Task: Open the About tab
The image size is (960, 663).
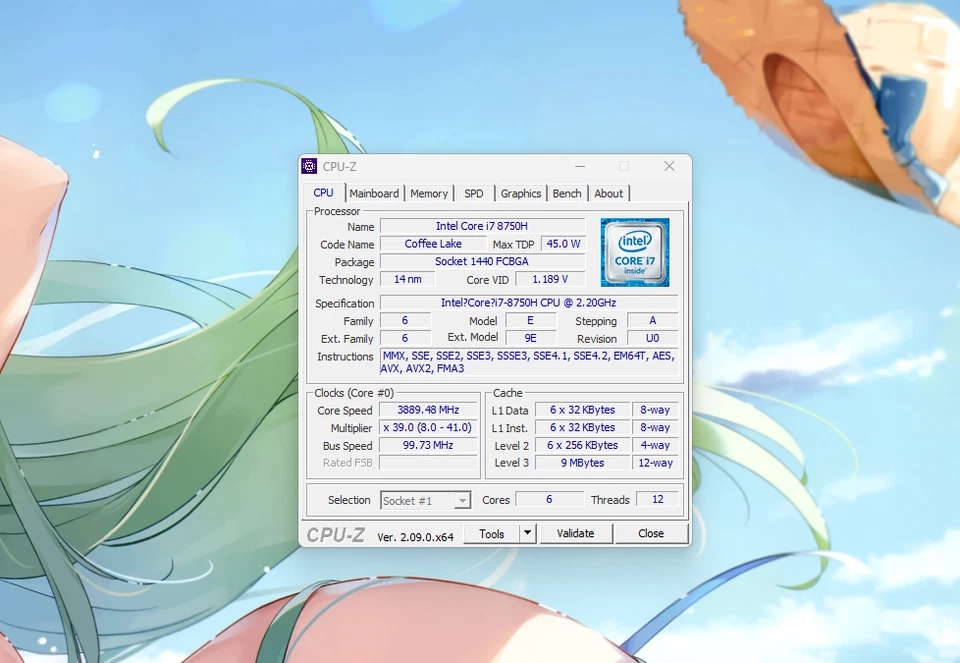Action: (609, 193)
